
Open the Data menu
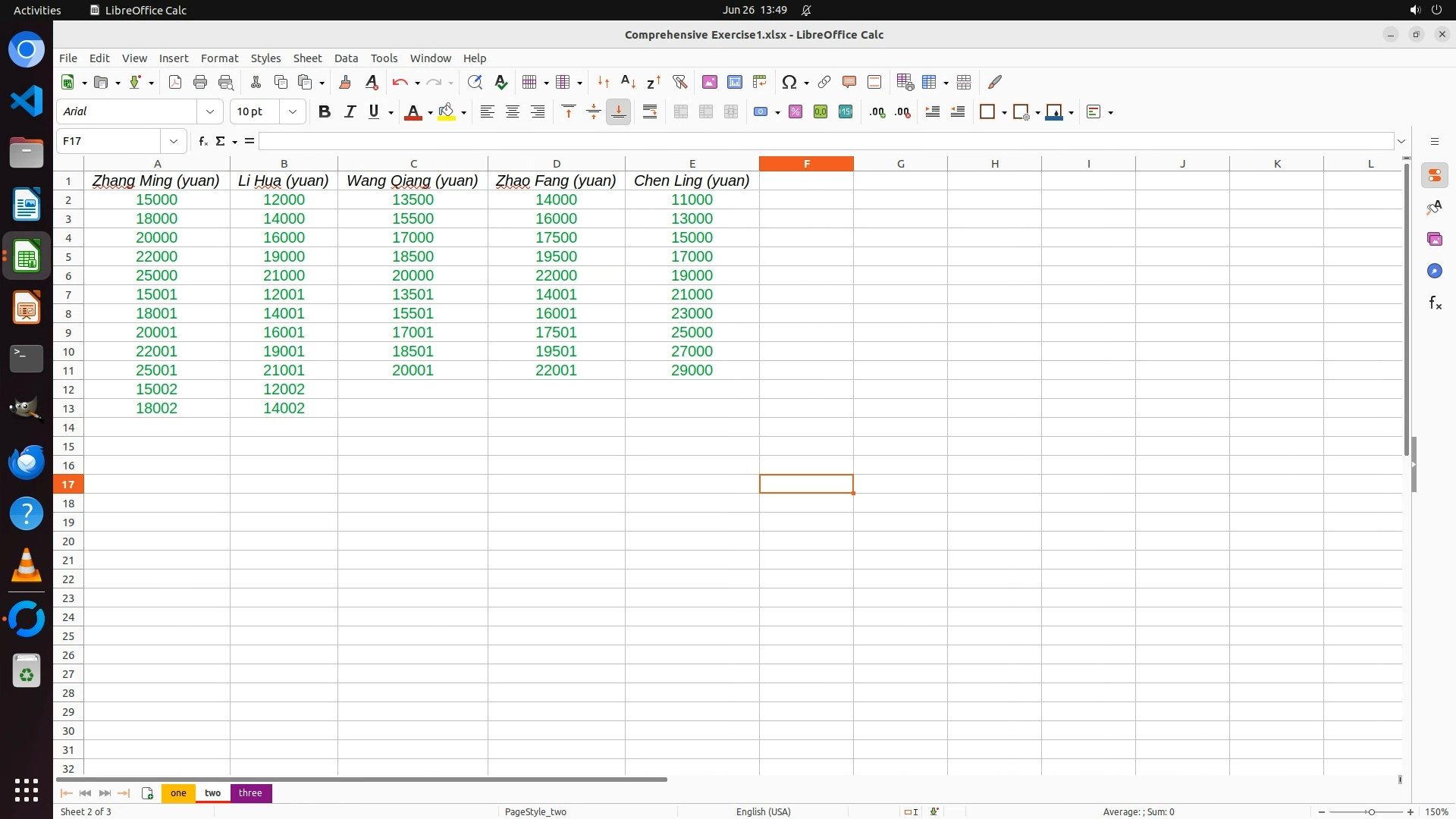pyautogui.click(x=346, y=58)
